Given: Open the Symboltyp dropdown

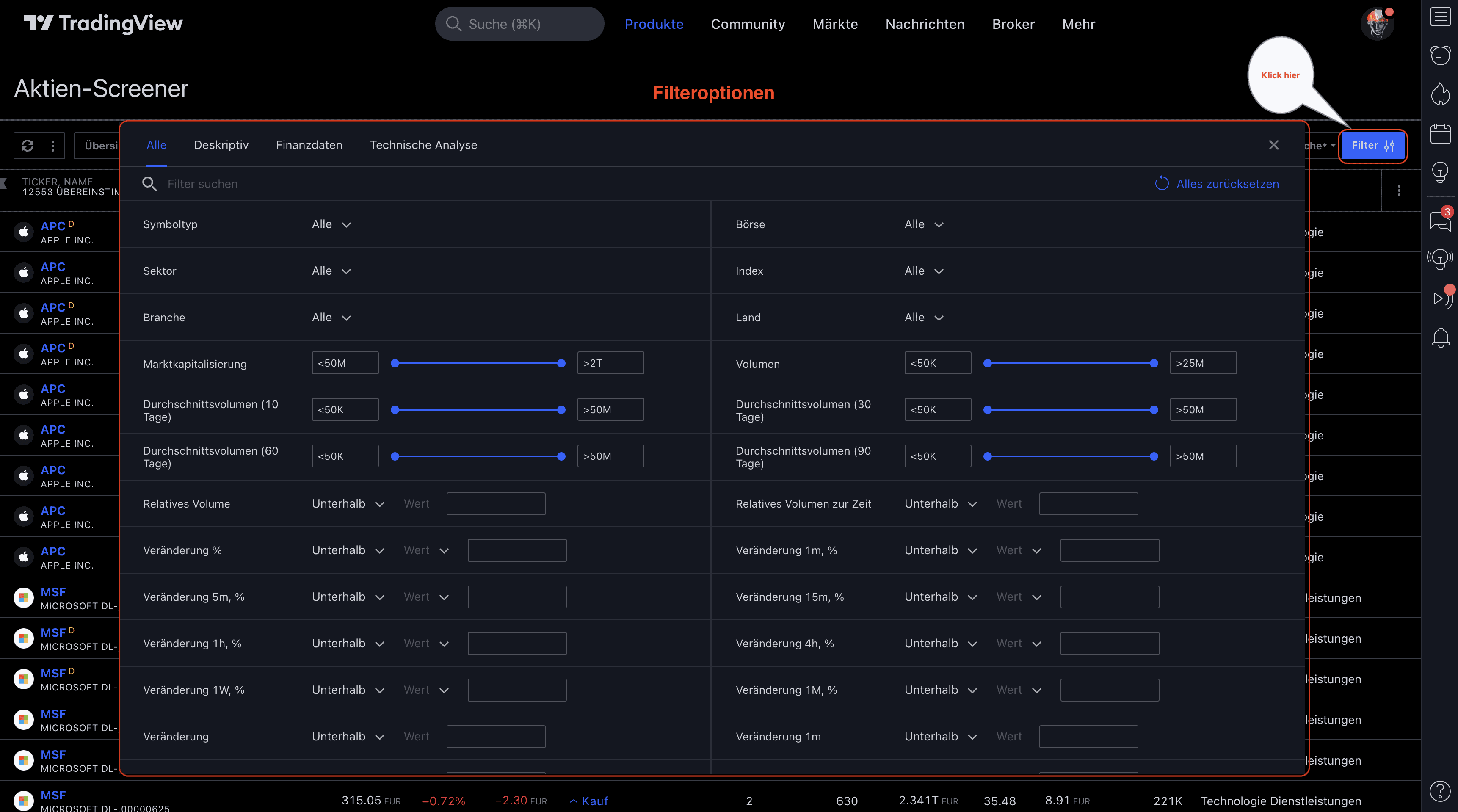Looking at the screenshot, I should point(331,224).
